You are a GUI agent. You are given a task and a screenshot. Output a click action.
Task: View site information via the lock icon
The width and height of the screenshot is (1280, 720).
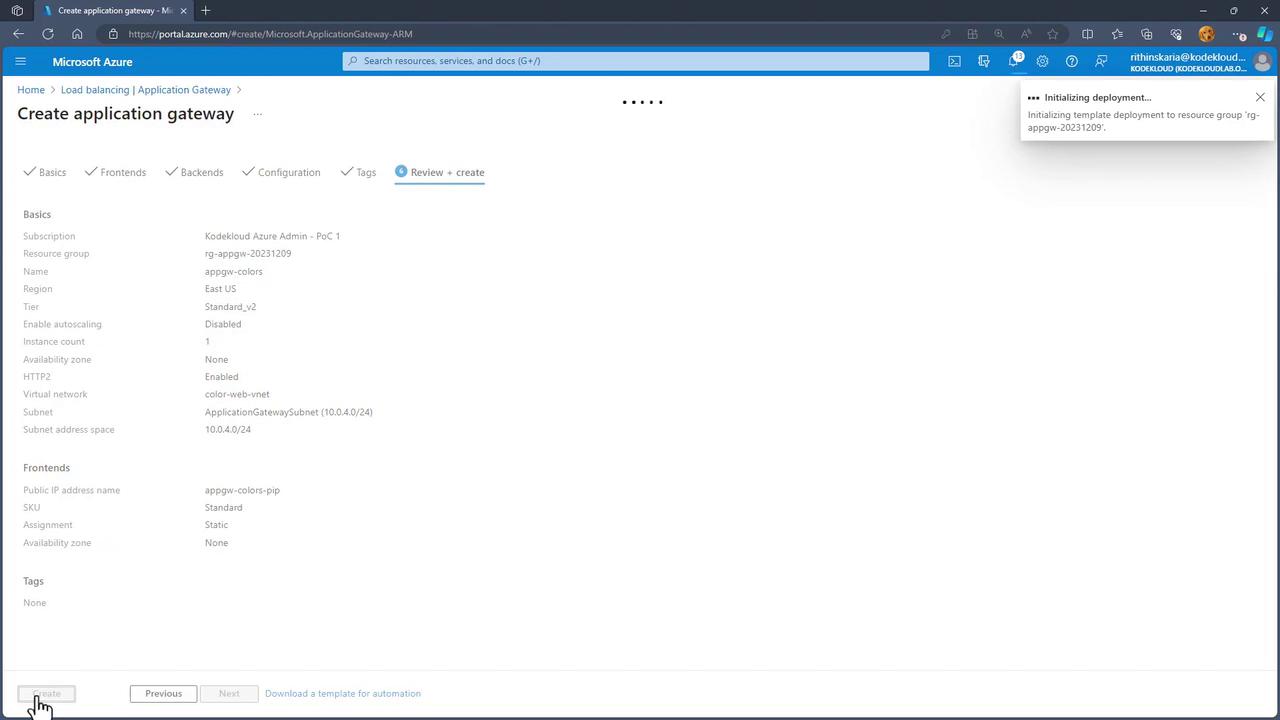pyautogui.click(x=113, y=34)
